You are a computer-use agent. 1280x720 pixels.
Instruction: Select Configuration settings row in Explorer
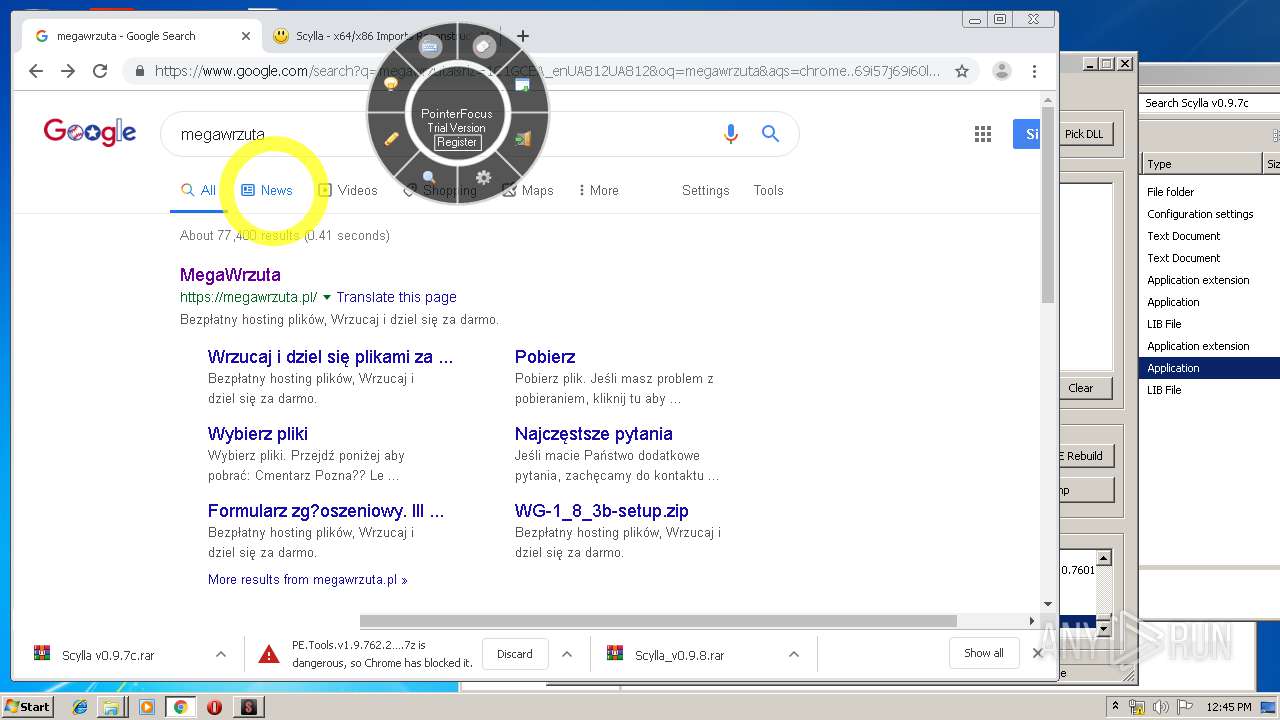click(1209, 214)
